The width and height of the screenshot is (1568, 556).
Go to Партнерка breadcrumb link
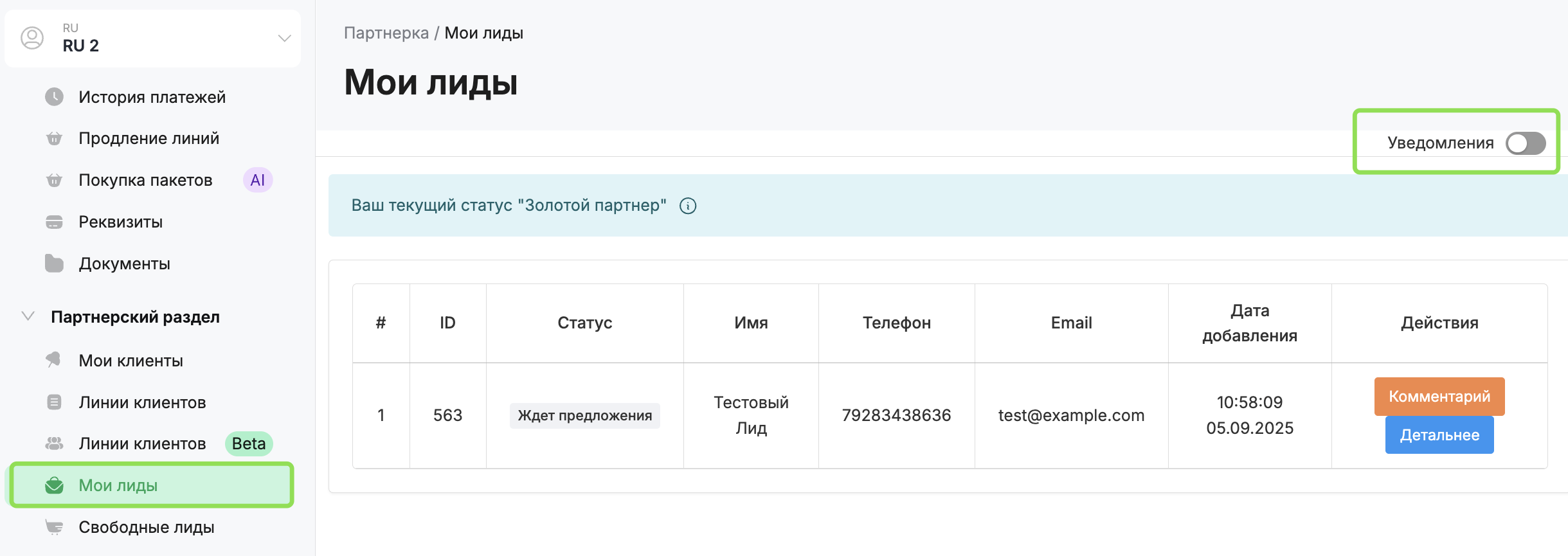386,33
